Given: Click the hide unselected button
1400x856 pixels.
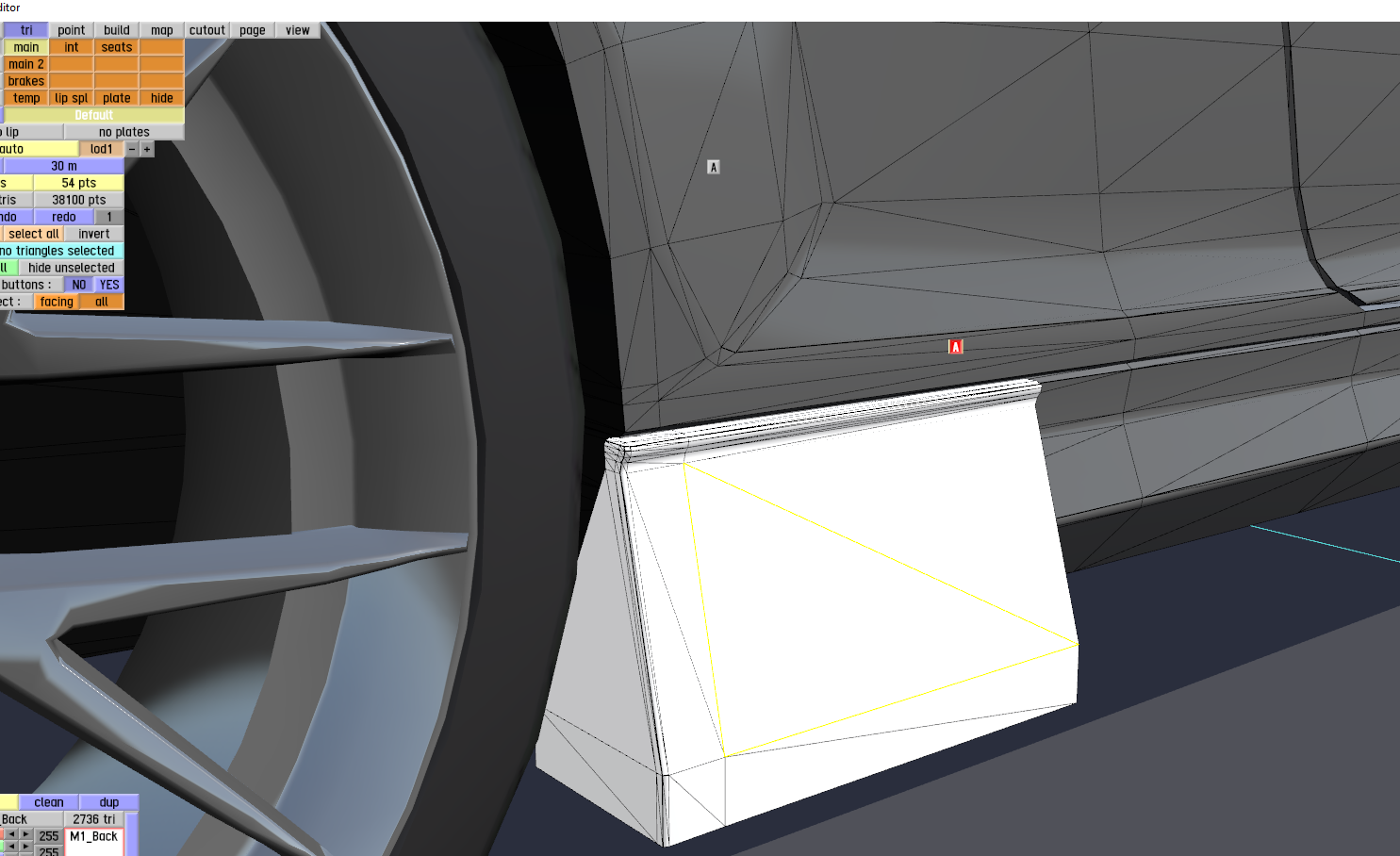Looking at the screenshot, I should 72,268.
